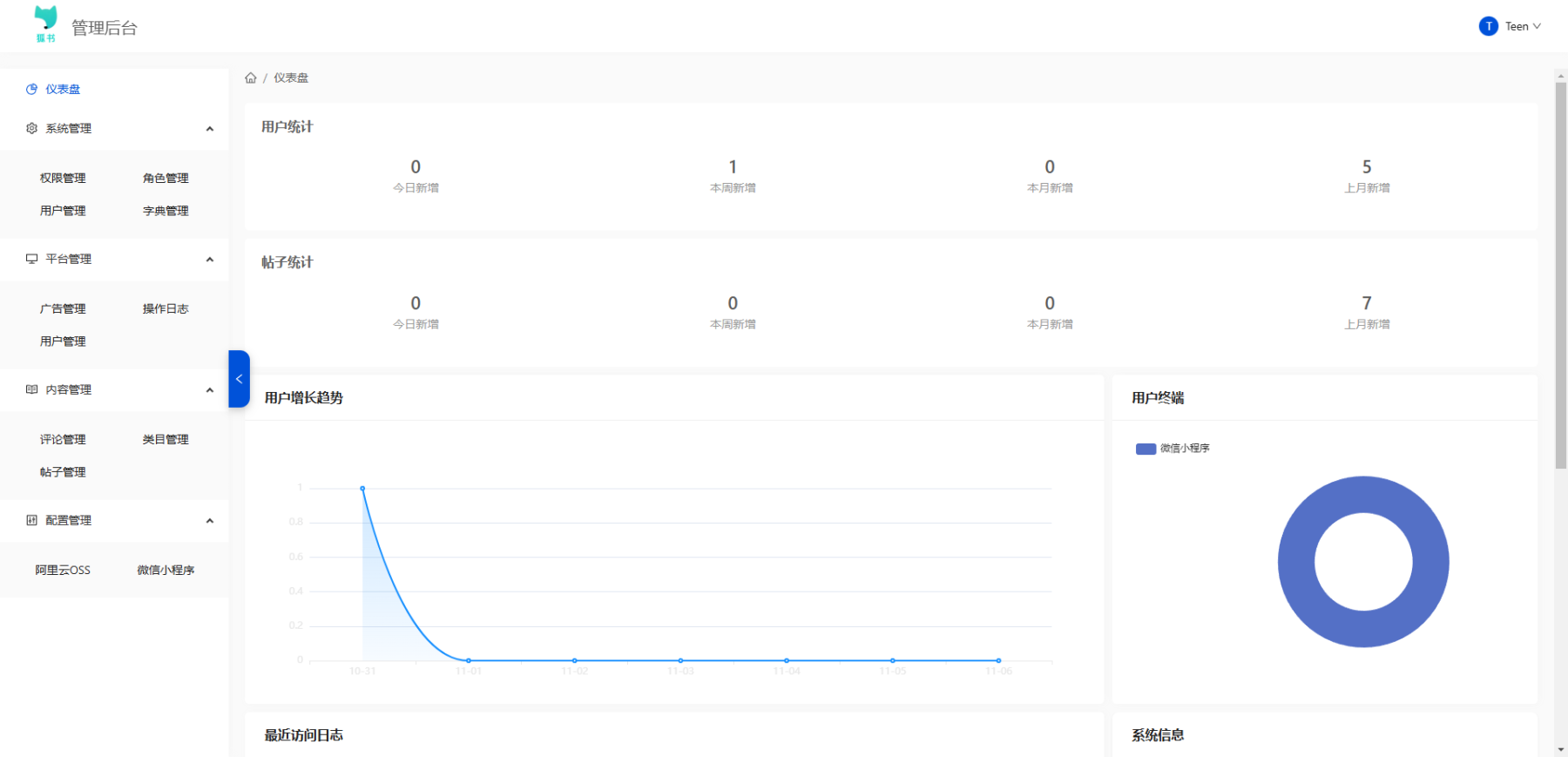Toggle 微信小程序 legend in 用户终端 chart
Image resolution: width=1568 pixels, height=757 pixels.
click(x=1173, y=449)
